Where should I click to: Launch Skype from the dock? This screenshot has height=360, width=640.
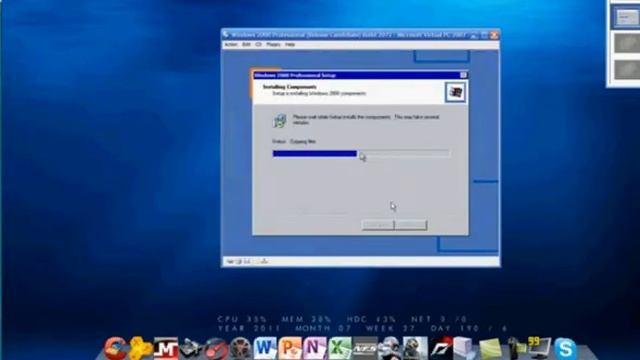[565, 349]
